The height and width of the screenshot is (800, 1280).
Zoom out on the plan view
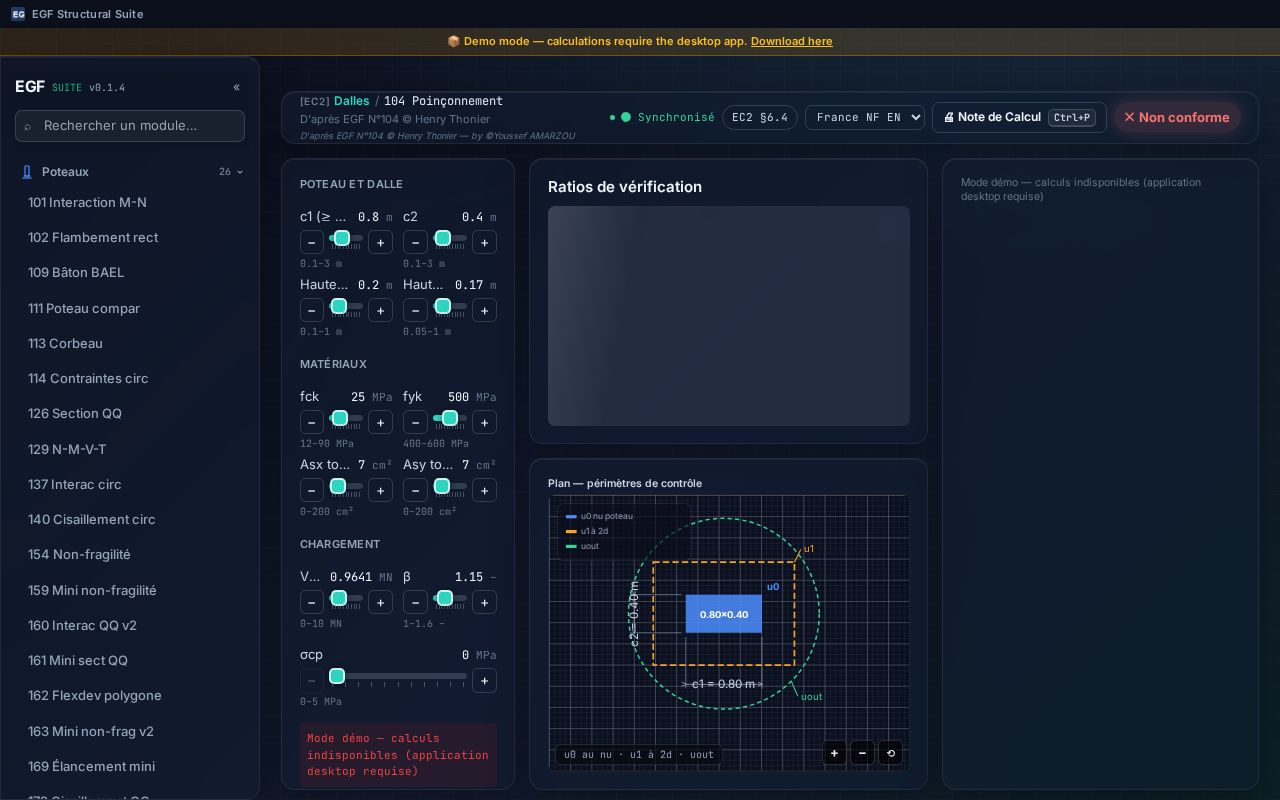tap(862, 753)
